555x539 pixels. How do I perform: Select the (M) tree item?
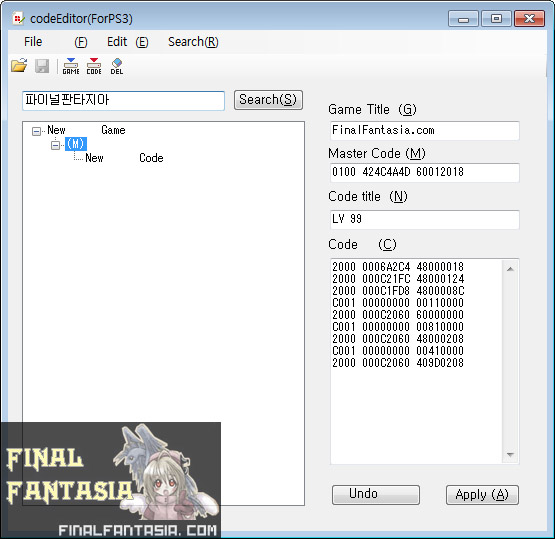point(76,144)
